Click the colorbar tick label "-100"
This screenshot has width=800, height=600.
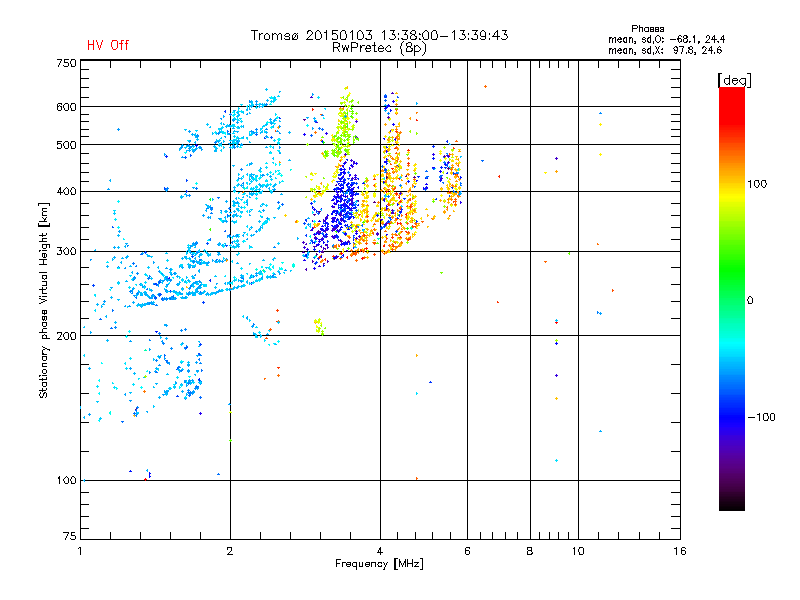click(761, 417)
